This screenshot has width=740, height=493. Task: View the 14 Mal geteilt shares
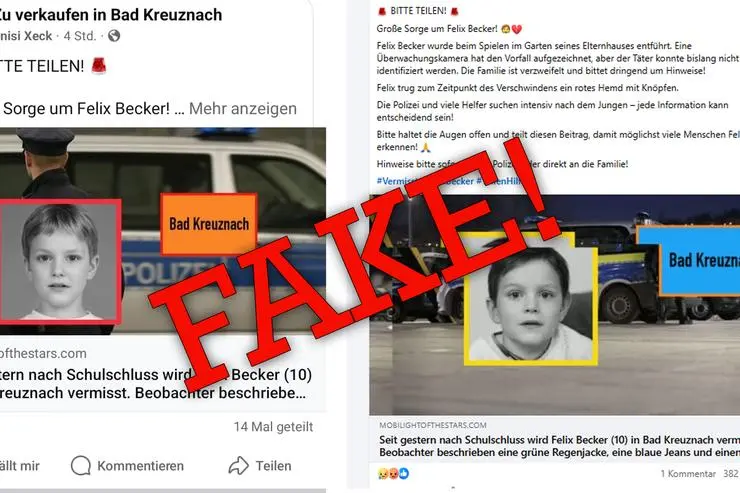273,427
